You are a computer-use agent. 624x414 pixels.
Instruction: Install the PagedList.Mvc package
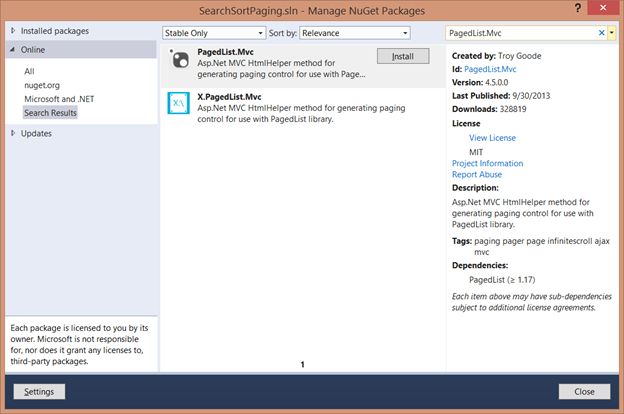[403, 57]
